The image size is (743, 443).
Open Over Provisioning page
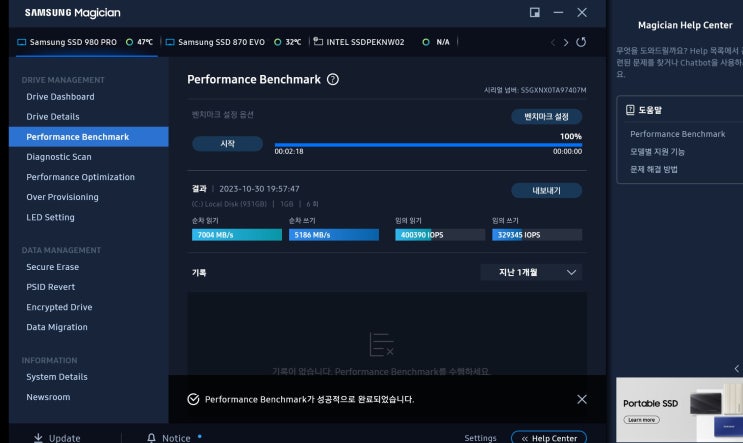[x=62, y=197]
